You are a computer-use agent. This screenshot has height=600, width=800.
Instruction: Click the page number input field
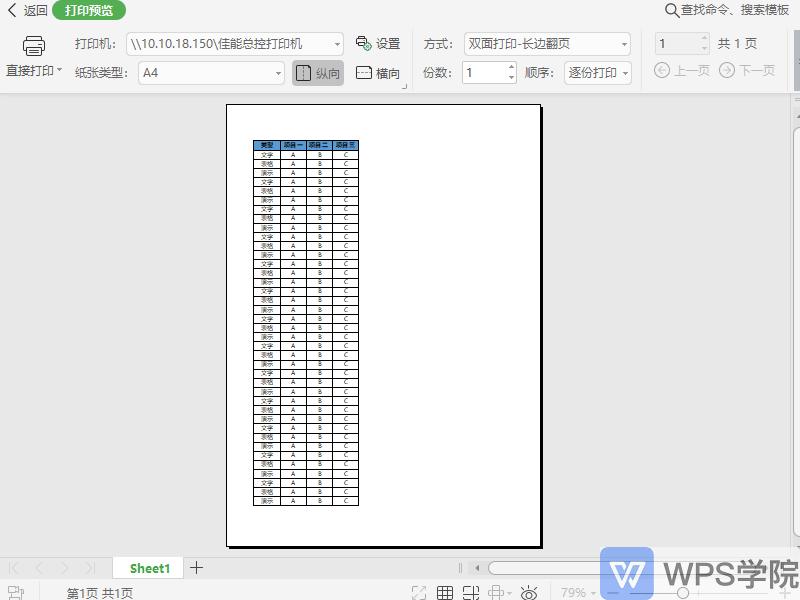tap(677, 44)
